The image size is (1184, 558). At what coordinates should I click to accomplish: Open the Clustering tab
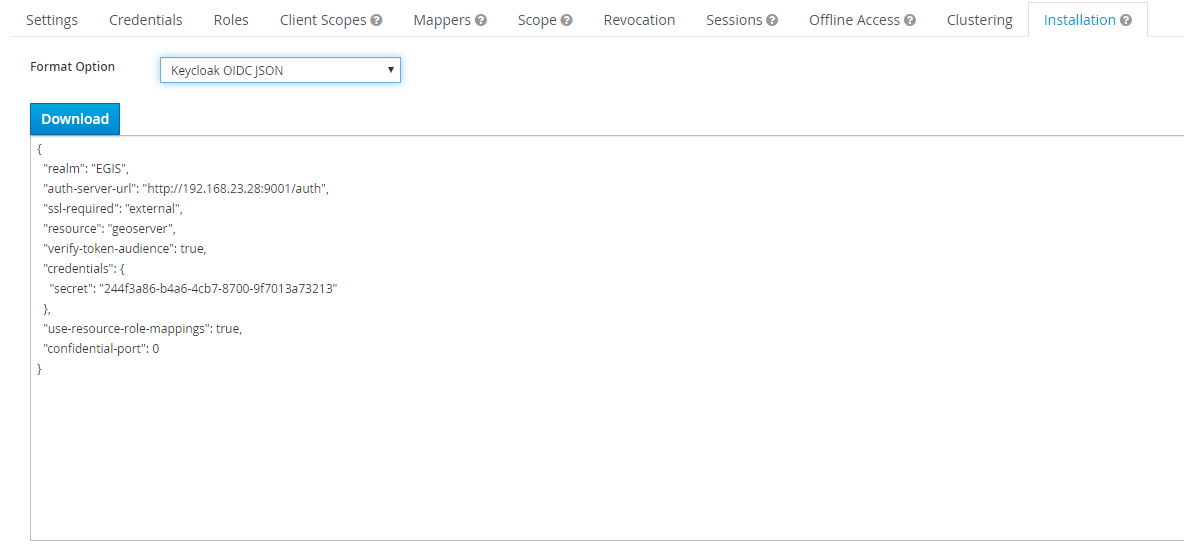pyautogui.click(x=979, y=20)
